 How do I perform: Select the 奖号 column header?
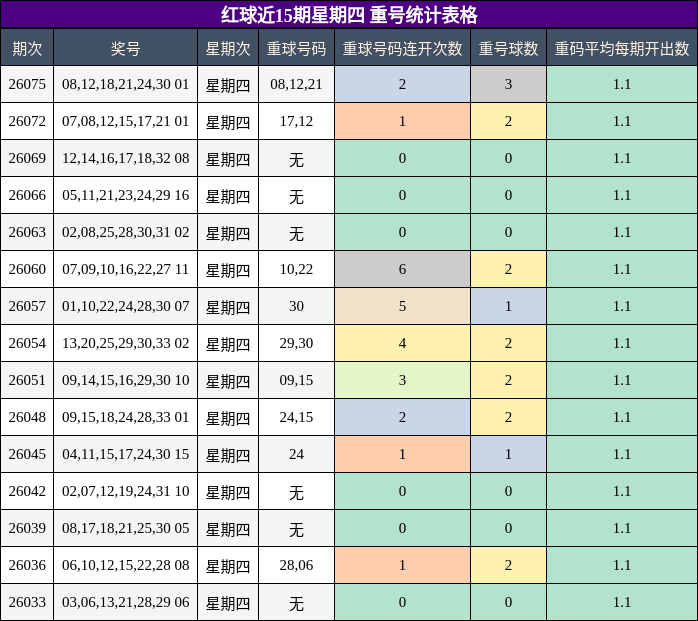coord(126,48)
